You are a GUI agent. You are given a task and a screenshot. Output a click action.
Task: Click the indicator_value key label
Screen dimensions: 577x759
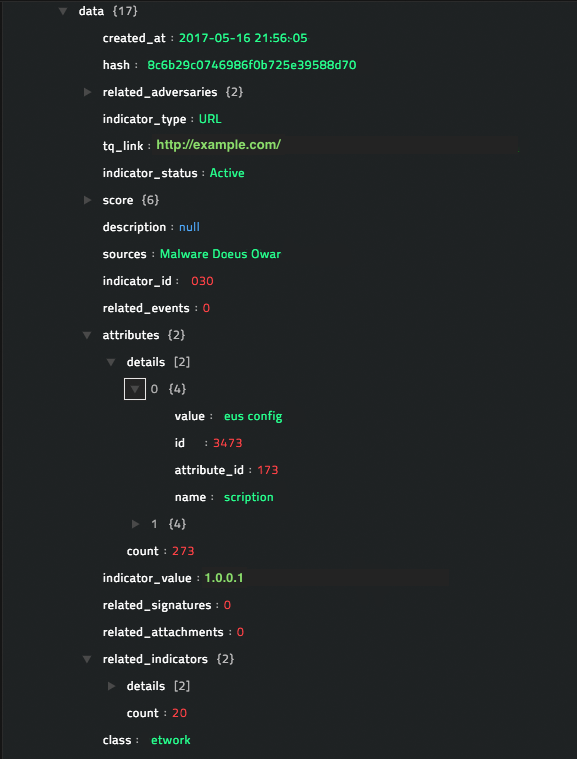point(147,578)
